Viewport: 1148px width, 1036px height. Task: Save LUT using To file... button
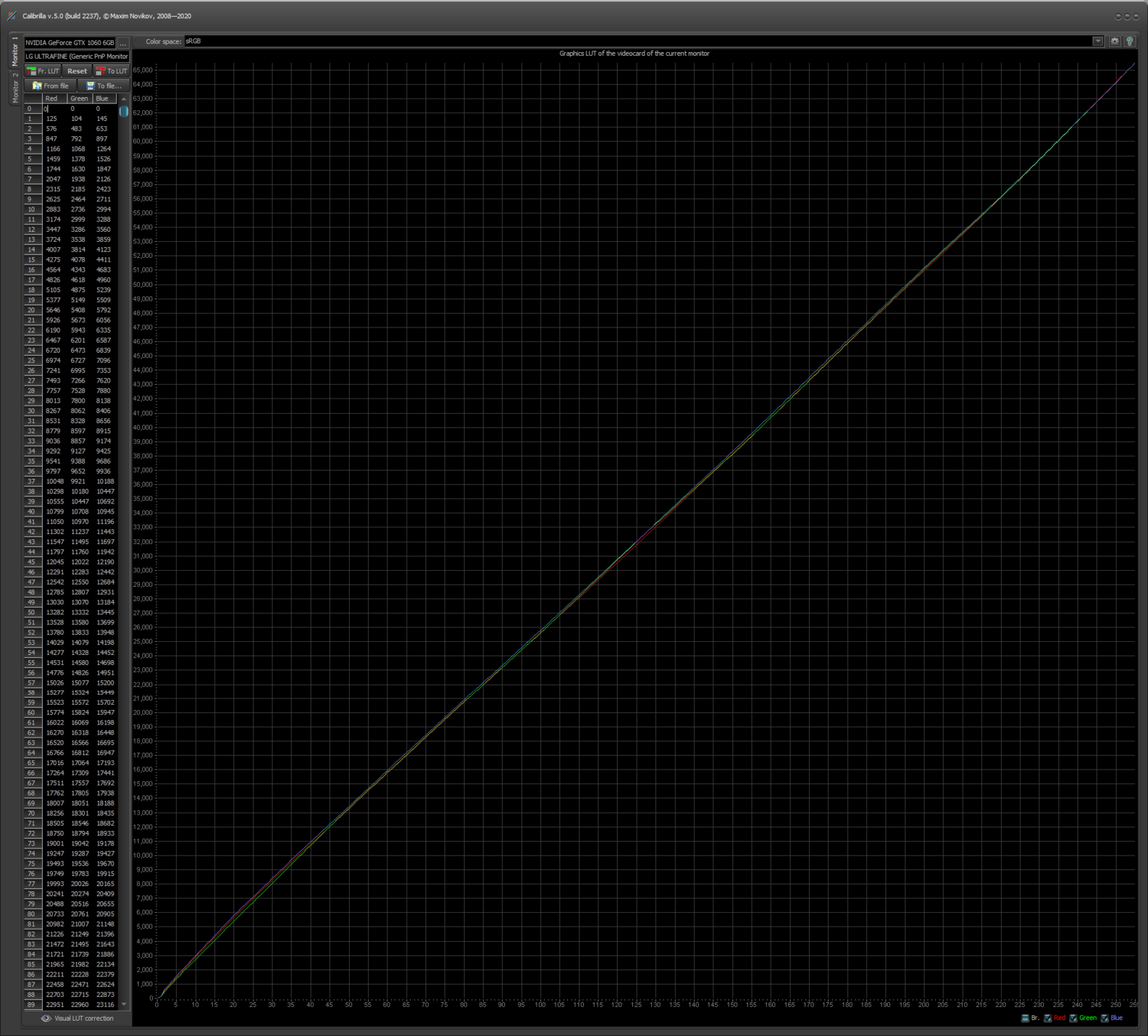[104, 86]
